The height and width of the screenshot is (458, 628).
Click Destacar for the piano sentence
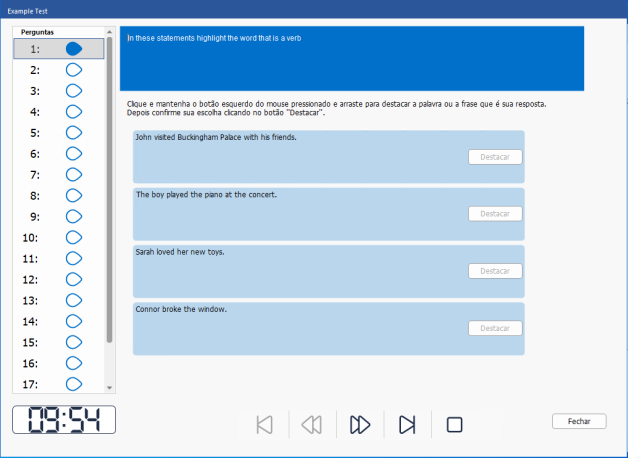(x=495, y=214)
